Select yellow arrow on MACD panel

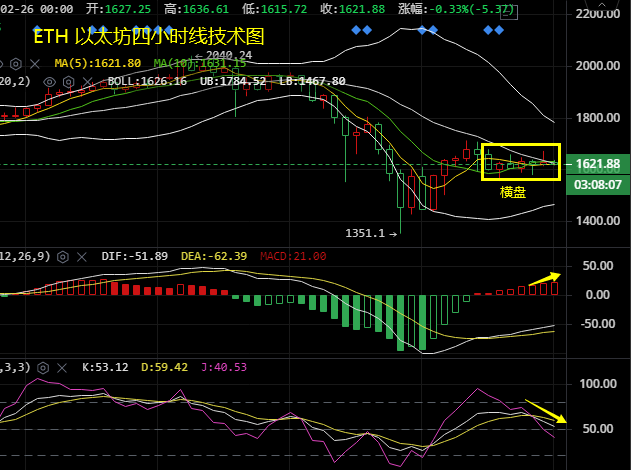coord(545,276)
